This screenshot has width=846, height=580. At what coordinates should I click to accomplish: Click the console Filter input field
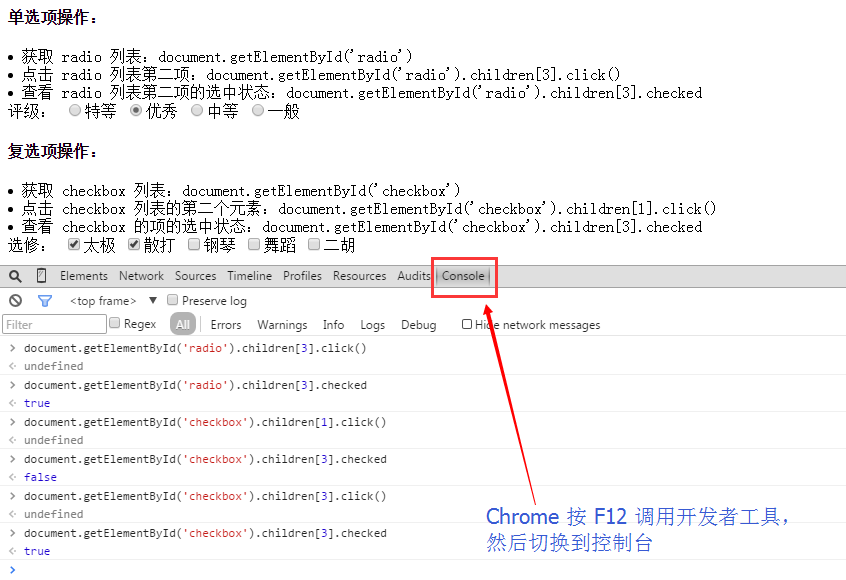click(54, 324)
